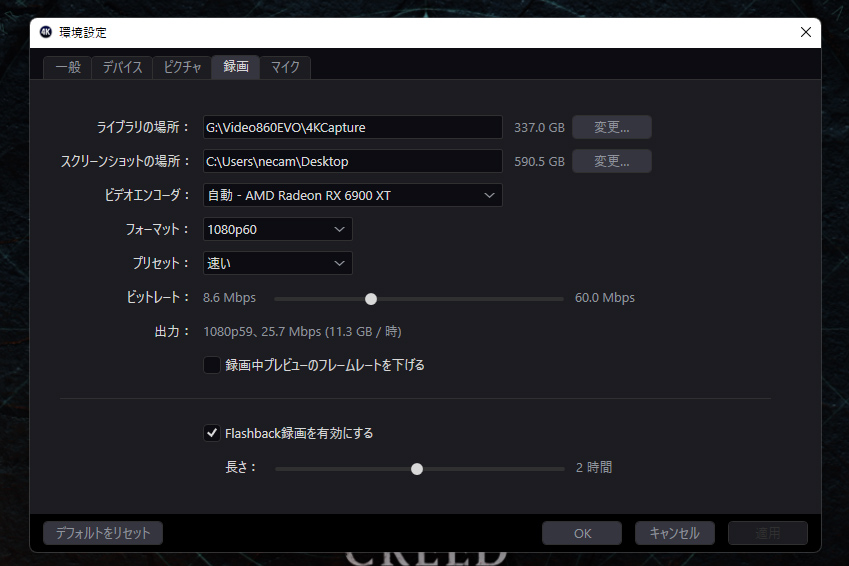Image resolution: width=849 pixels, height=566 pixels.
Task: Click the キャンセル button
Action: tap(675, 533)
